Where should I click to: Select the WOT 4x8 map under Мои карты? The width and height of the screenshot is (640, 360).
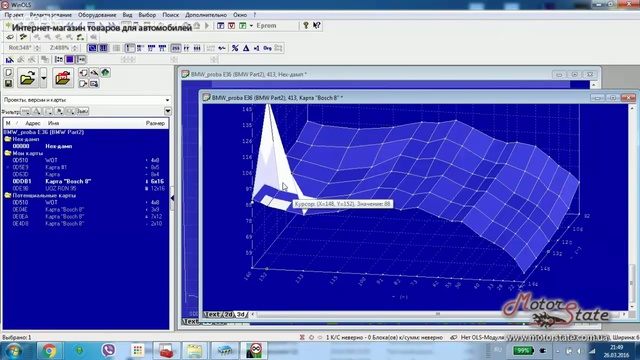click(x=86, y=160)
